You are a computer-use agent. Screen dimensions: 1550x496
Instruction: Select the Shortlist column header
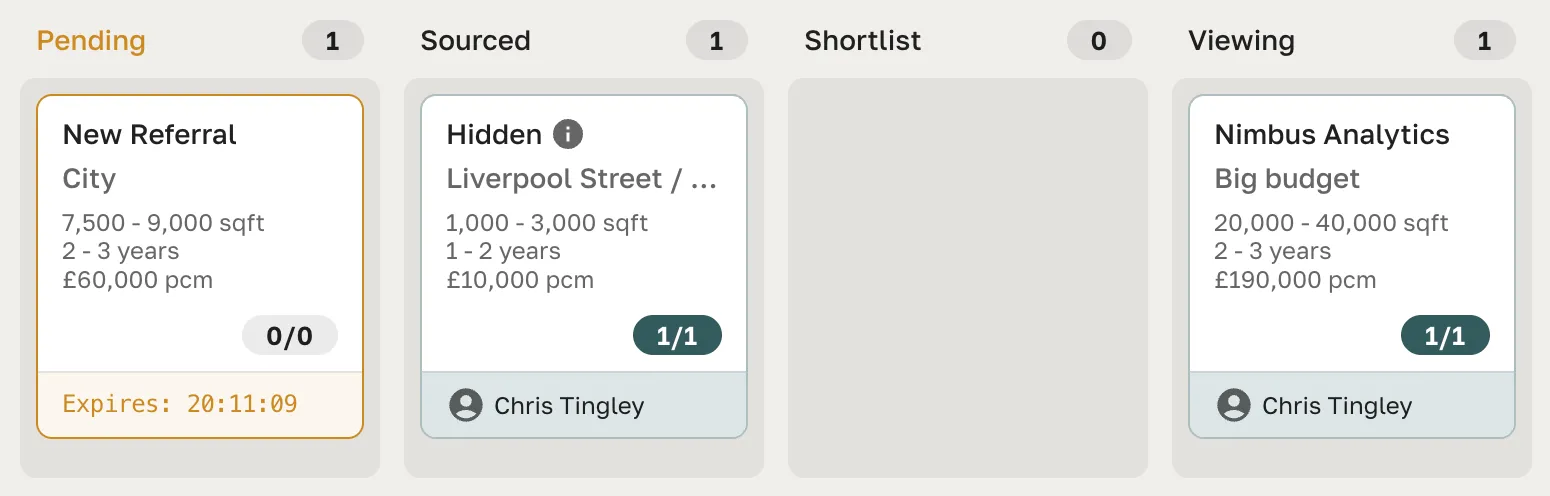coord(862,41)
